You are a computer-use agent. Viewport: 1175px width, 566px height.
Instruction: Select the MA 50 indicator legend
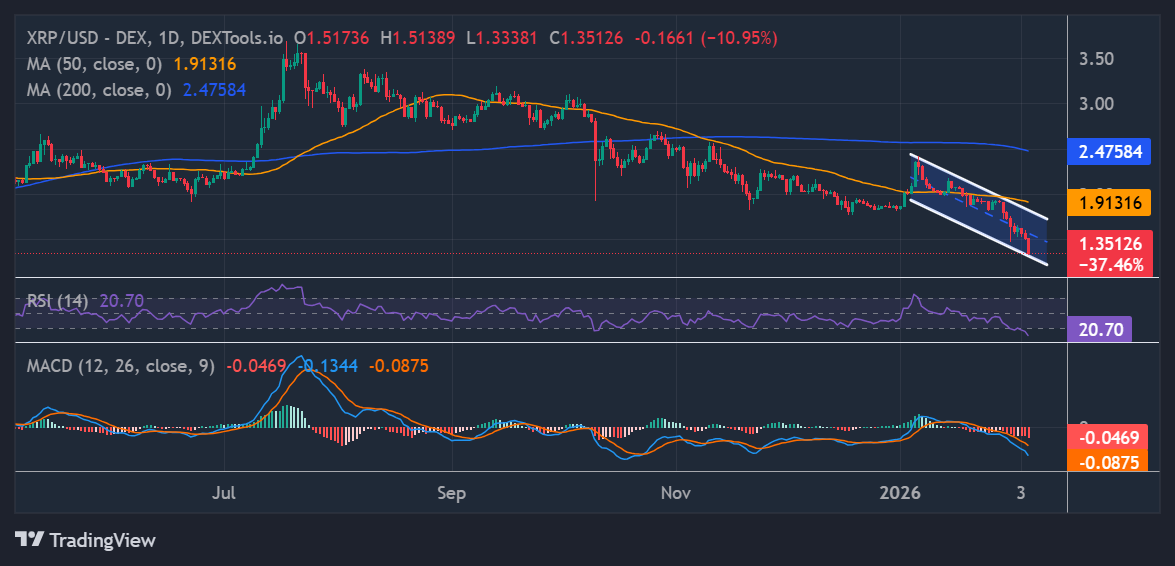click(95, 63)
